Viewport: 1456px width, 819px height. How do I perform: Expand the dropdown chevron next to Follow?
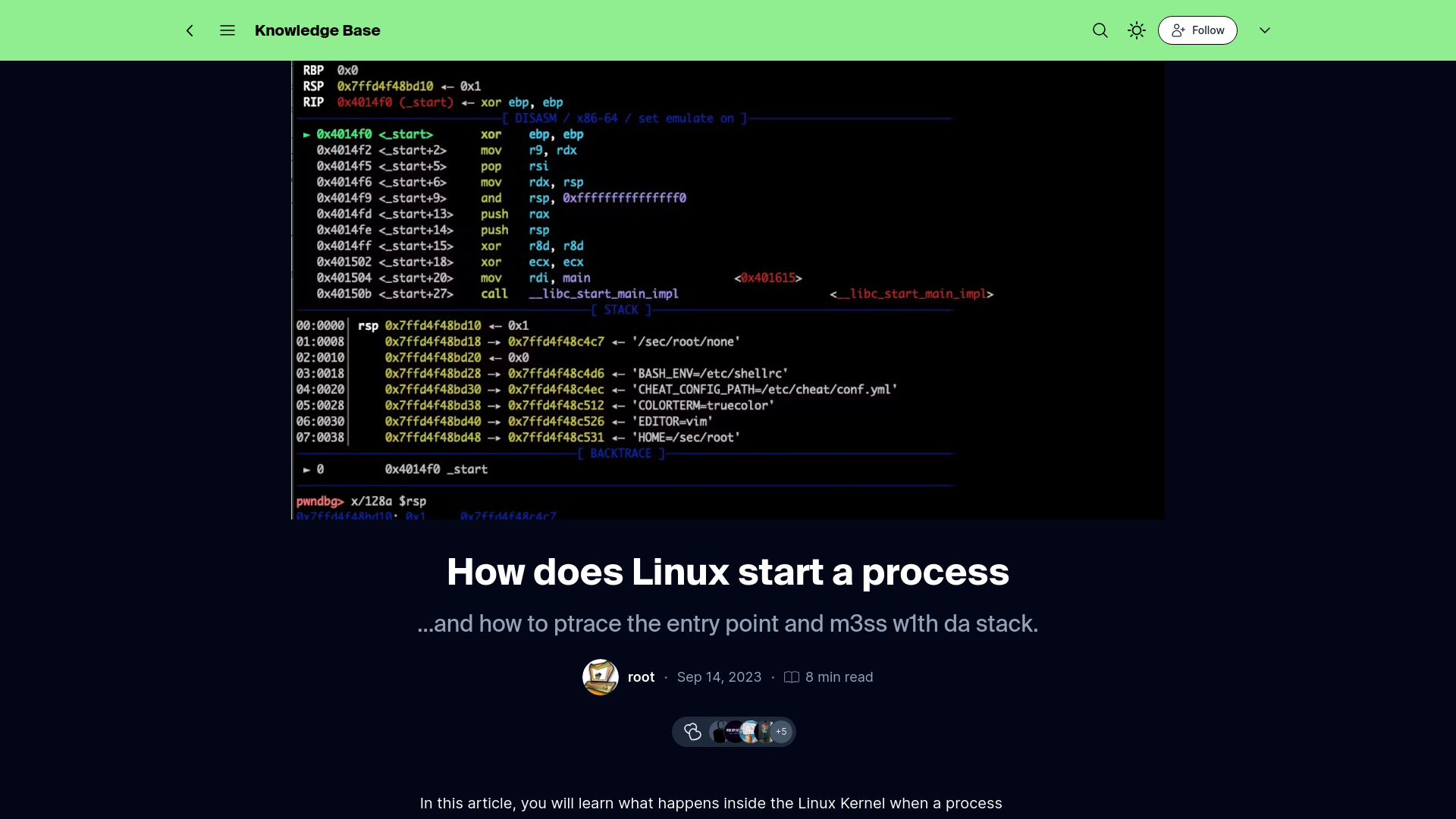[1265, 30]
